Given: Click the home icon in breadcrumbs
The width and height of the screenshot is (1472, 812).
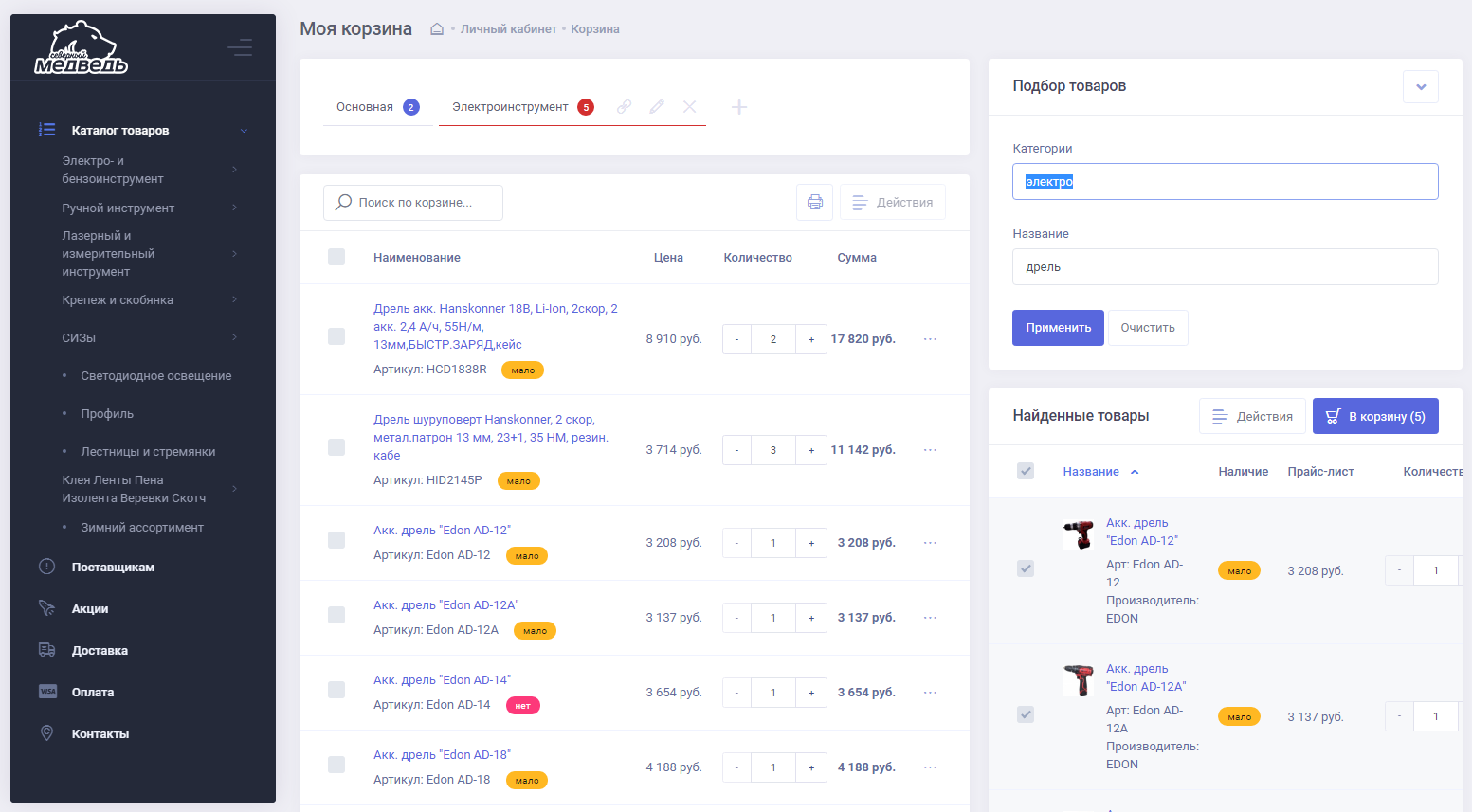Looking at the screenshot, I should 437,29.
